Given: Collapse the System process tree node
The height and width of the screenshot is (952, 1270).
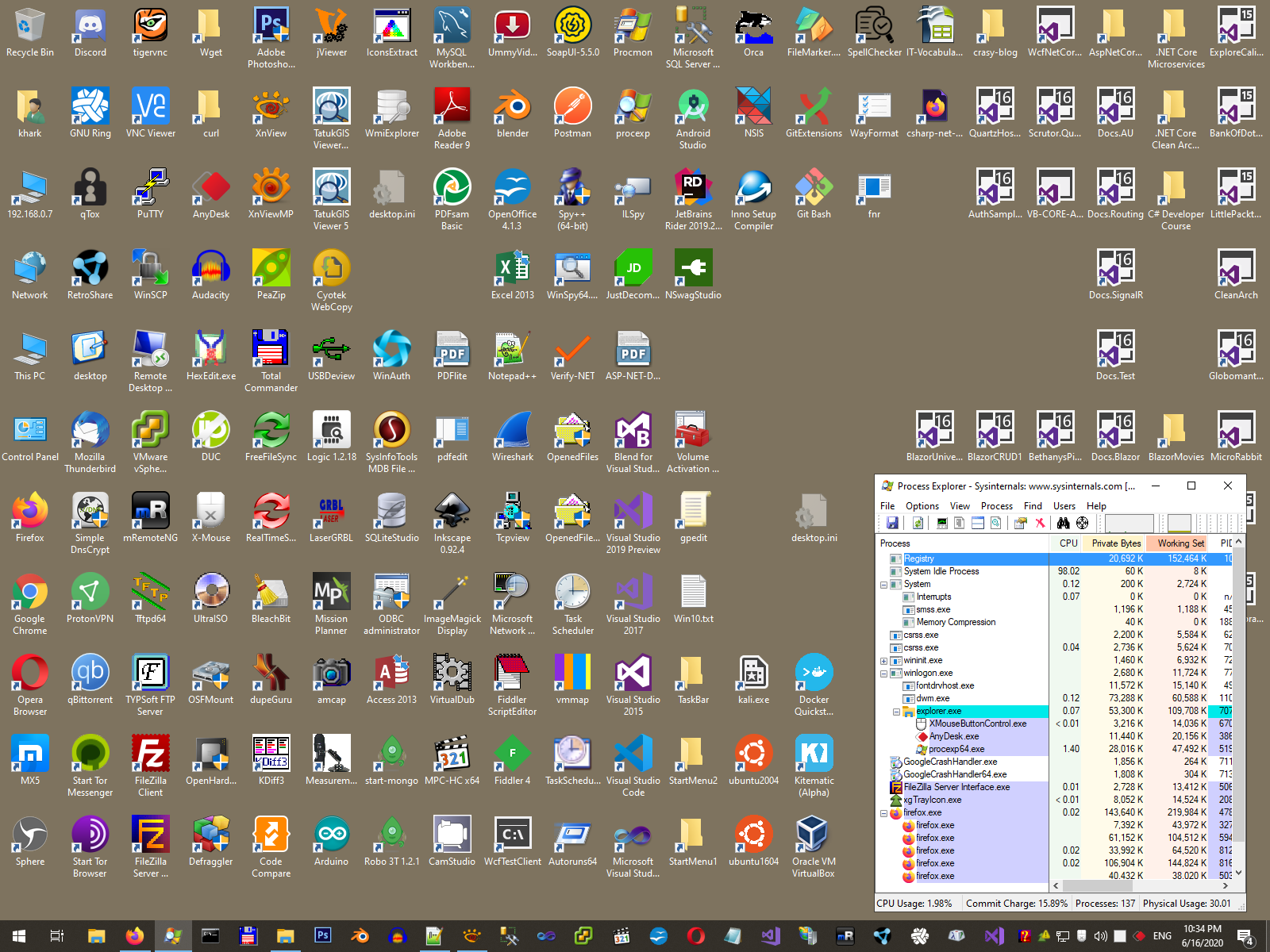Looking at the screenshot, I should tap(883, 585).
